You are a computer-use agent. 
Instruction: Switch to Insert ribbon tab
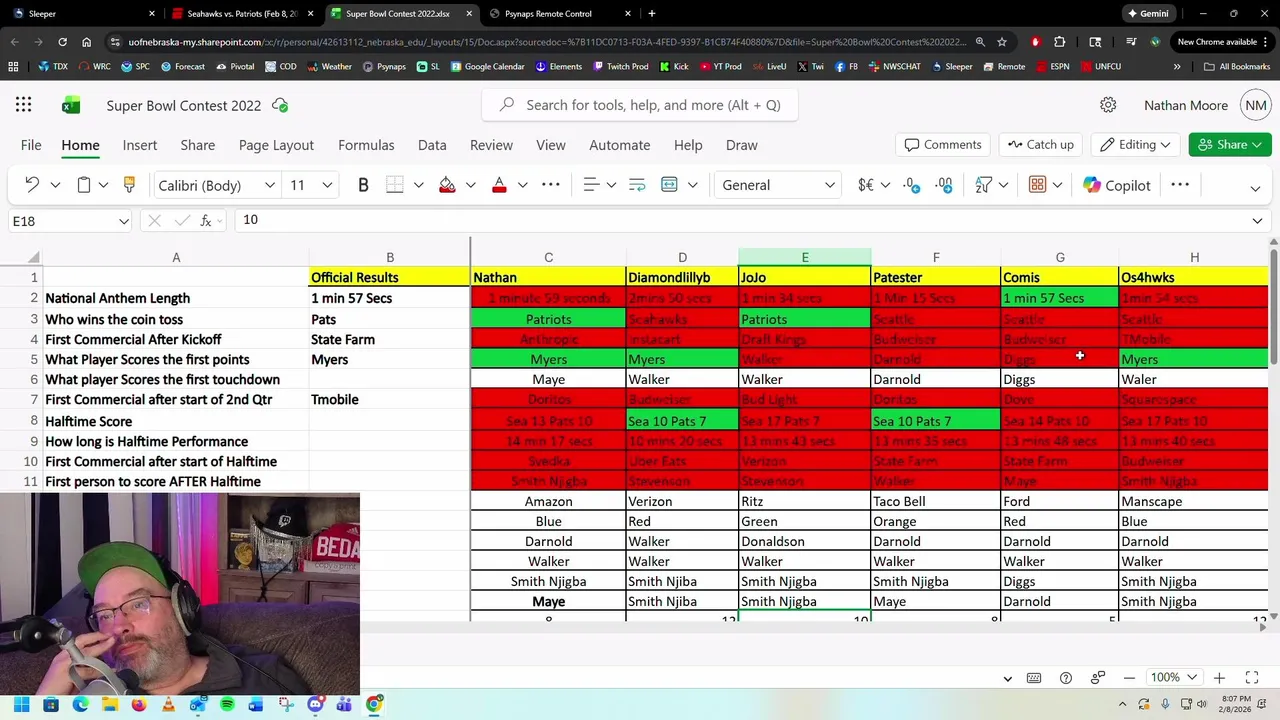140,145
